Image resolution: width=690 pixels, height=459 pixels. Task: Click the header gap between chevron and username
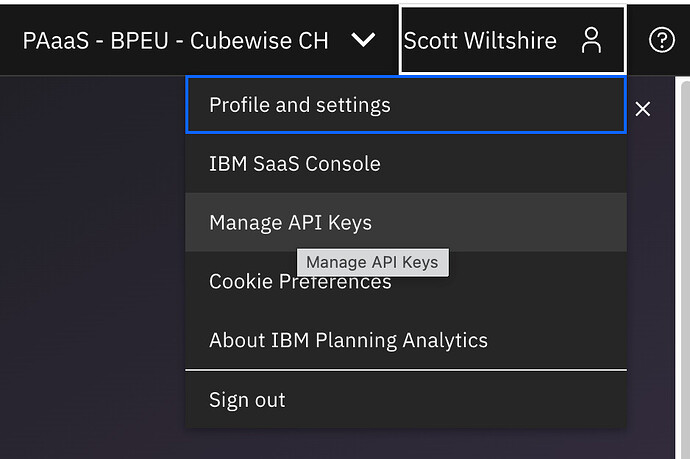[390, 40]
